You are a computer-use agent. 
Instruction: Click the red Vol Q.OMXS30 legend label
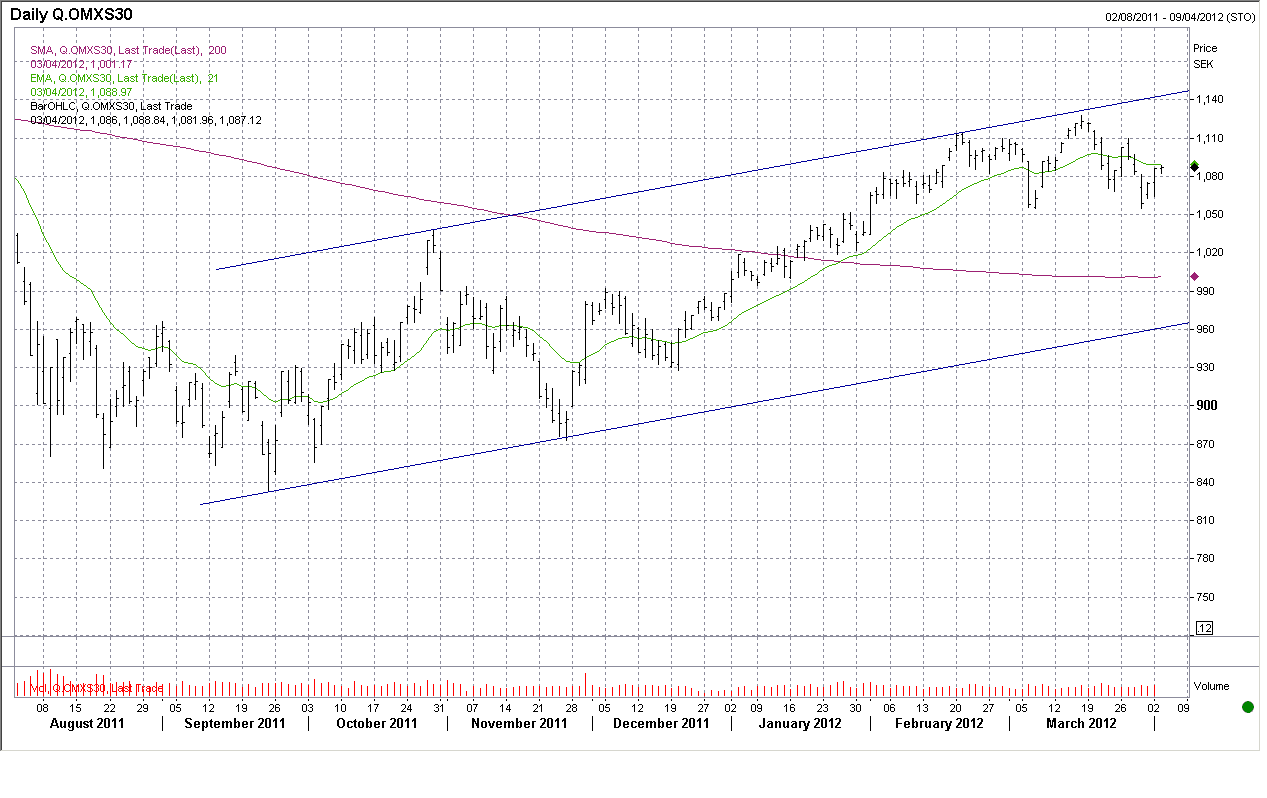96,688
